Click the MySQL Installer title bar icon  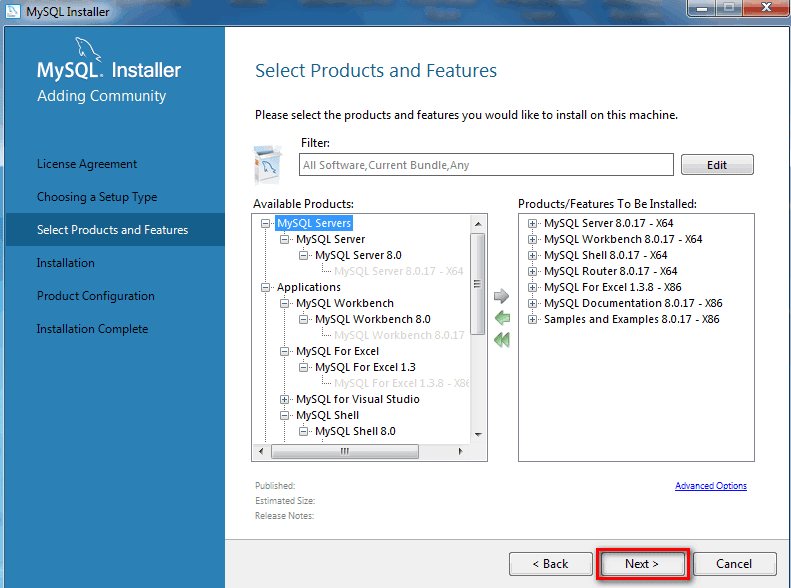click(13, 11)
